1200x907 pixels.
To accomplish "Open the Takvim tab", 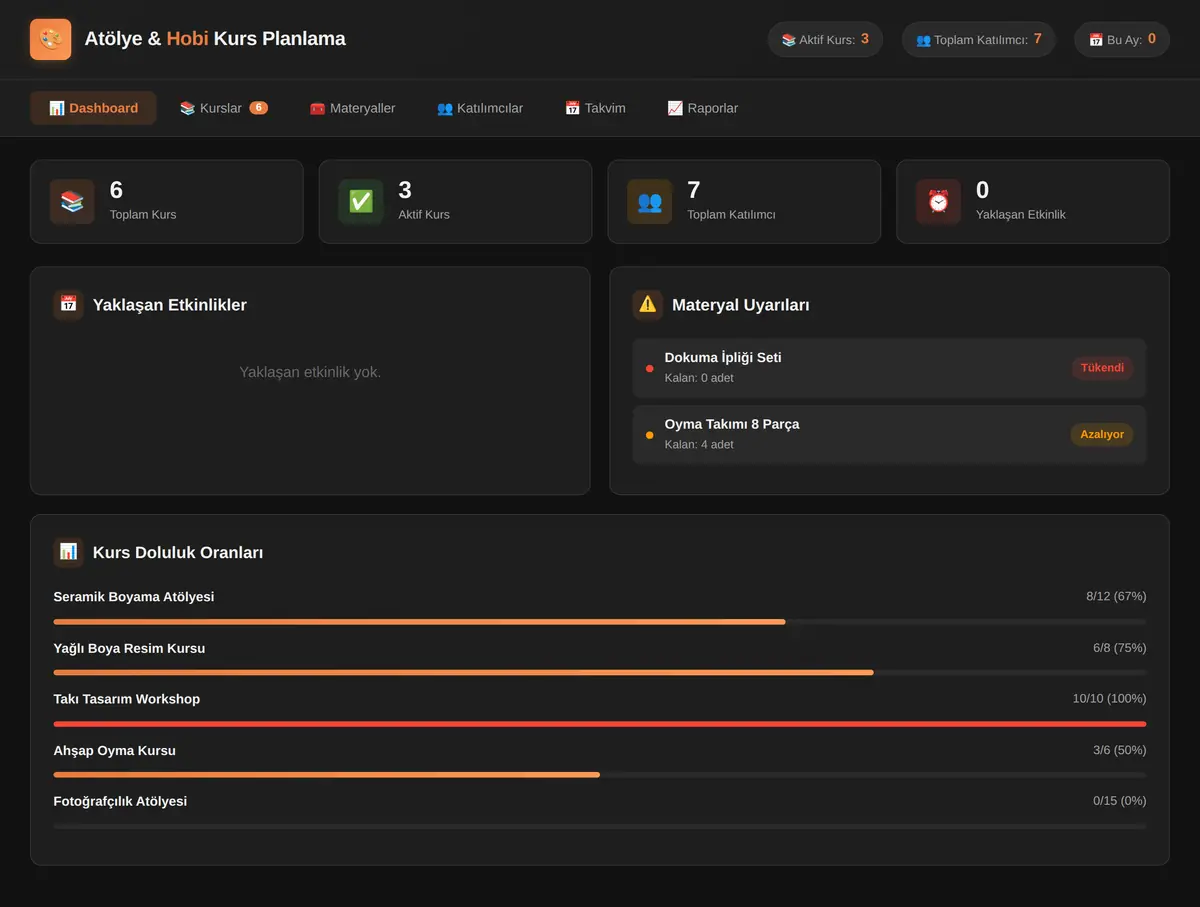I will [595, 108].
